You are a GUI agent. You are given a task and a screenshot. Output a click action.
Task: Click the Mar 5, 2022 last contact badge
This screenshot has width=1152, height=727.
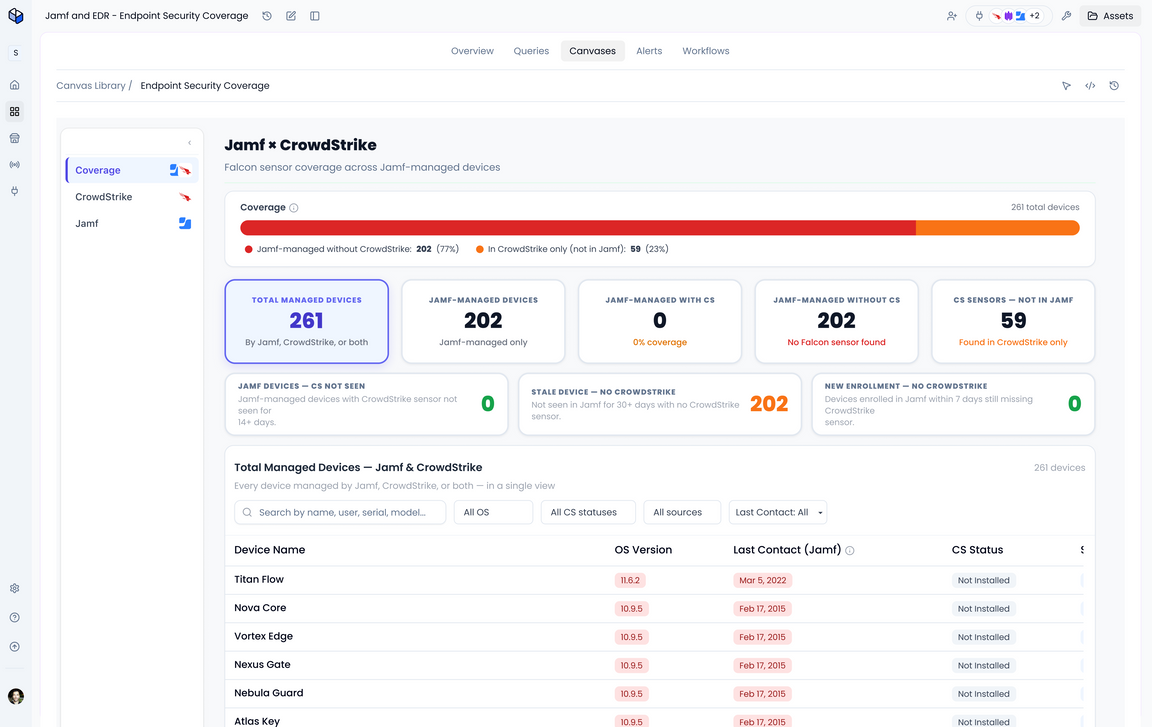(763, 580)
